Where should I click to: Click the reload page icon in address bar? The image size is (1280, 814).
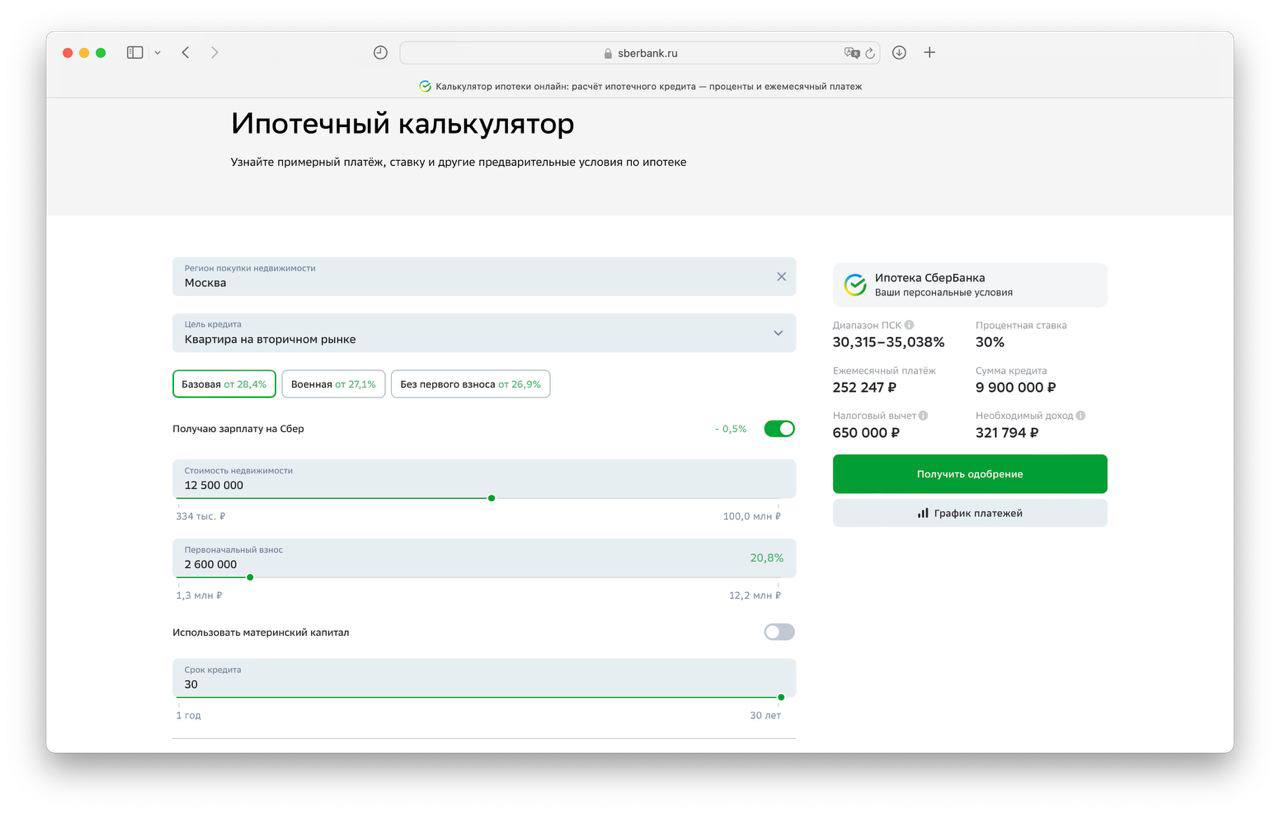click(871, 53)
